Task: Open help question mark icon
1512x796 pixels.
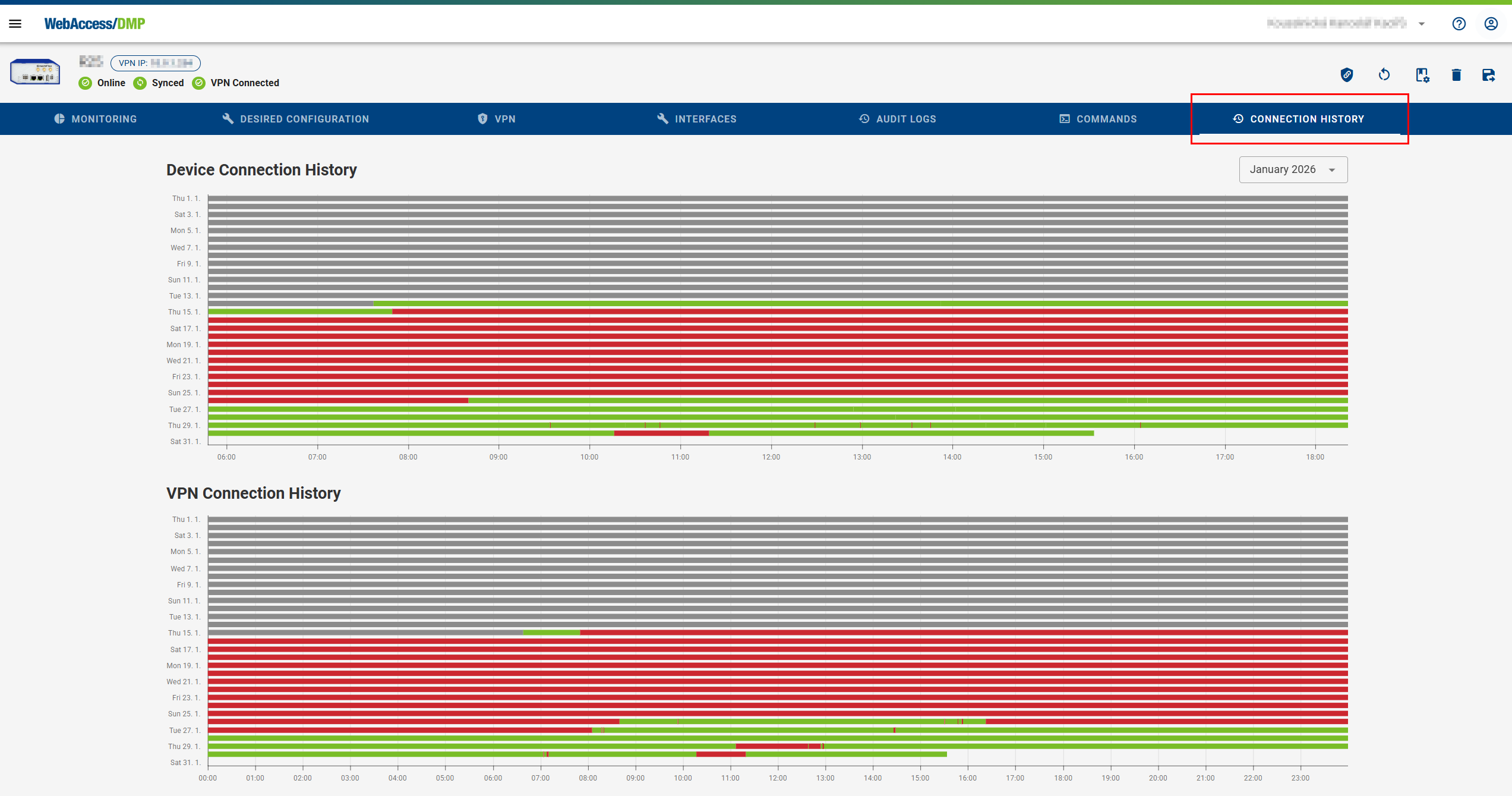Action: point(1459,24)
